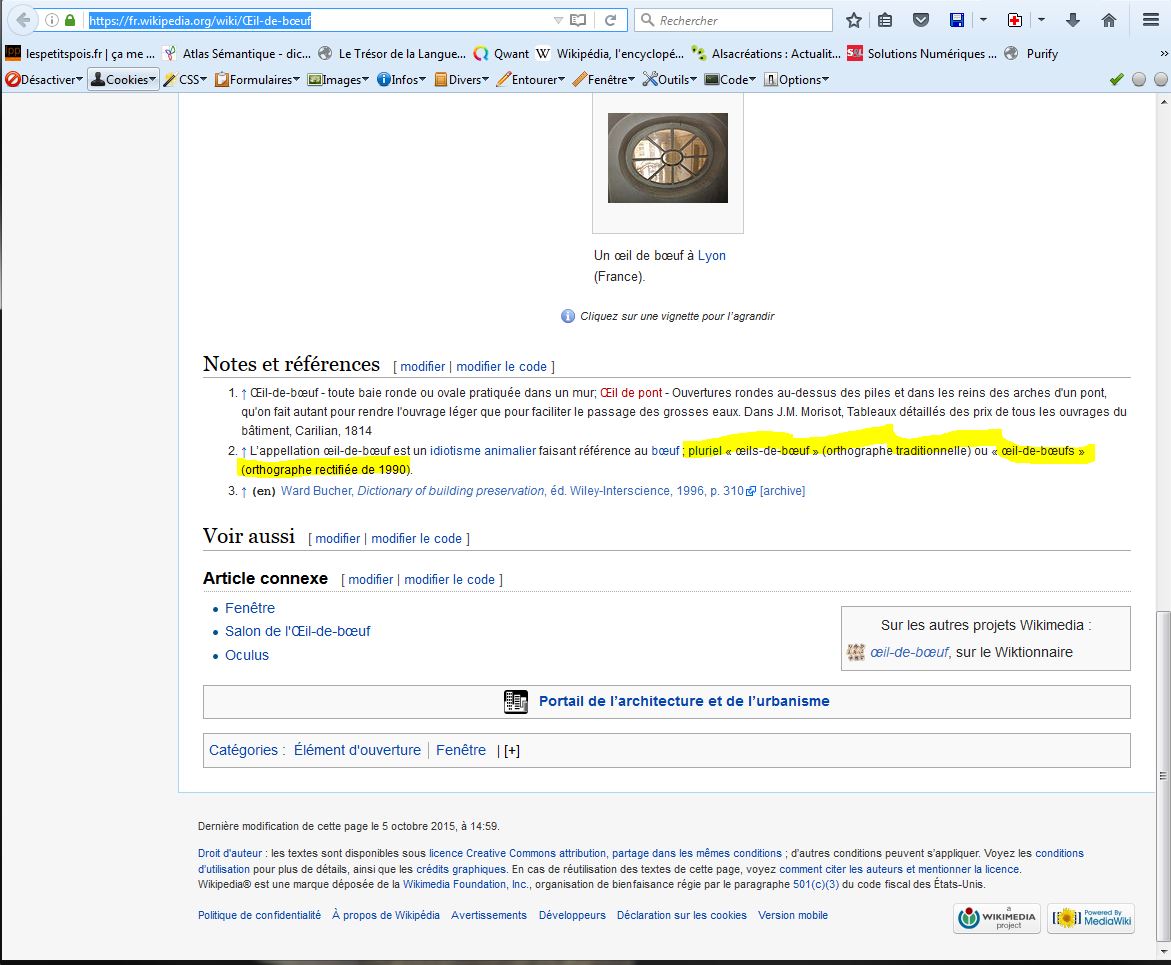This screenshot has height=965, width=1171.
Task: Open the idiotisme animalier link
Action: coord(483,451)
